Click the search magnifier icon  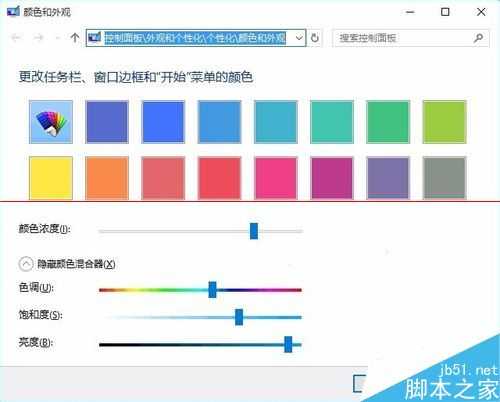(x=478, y=38)
